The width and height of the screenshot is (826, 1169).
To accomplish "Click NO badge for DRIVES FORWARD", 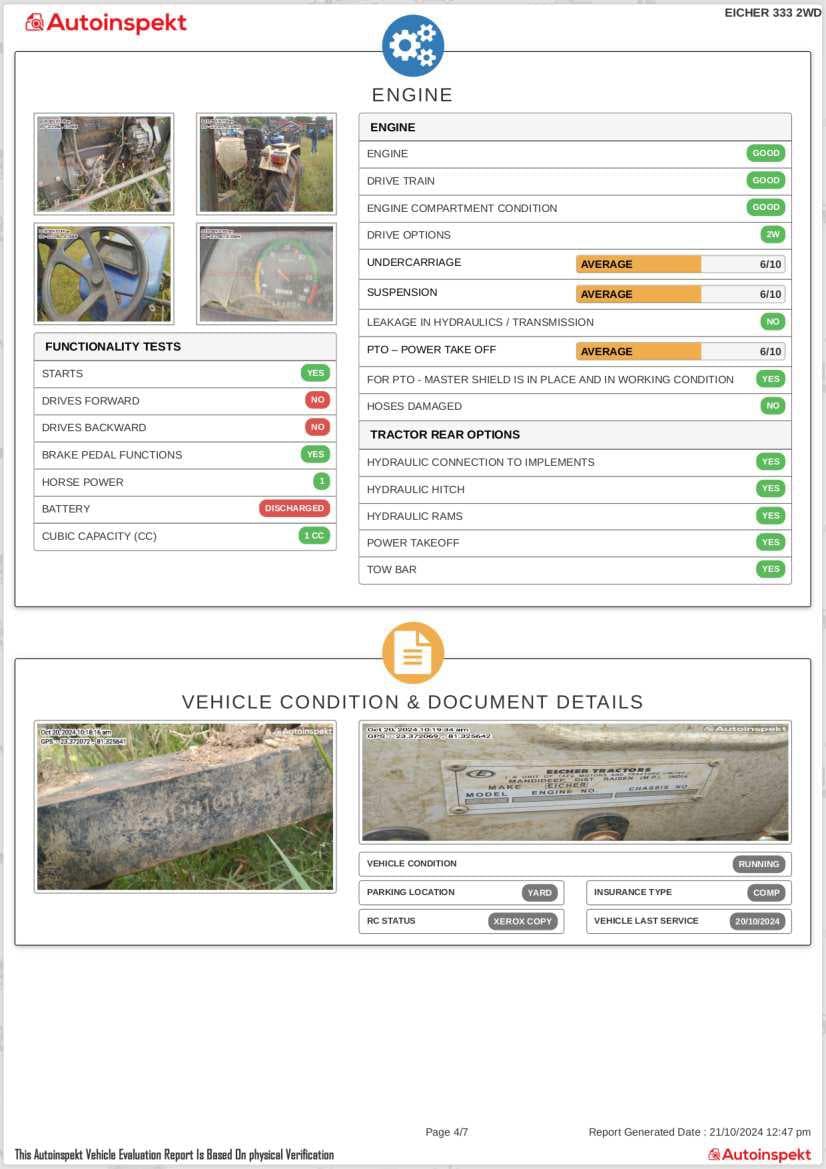I will tap(318, 400).
